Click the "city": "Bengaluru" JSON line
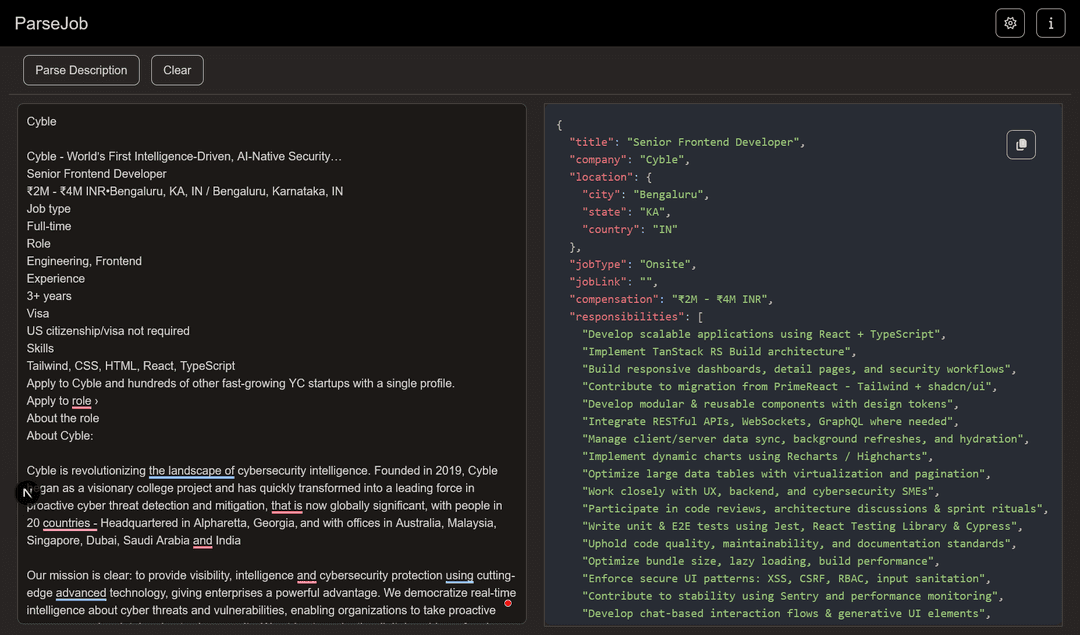The height and width of the screenshot is (635, 1080). [x=645, y=194]
